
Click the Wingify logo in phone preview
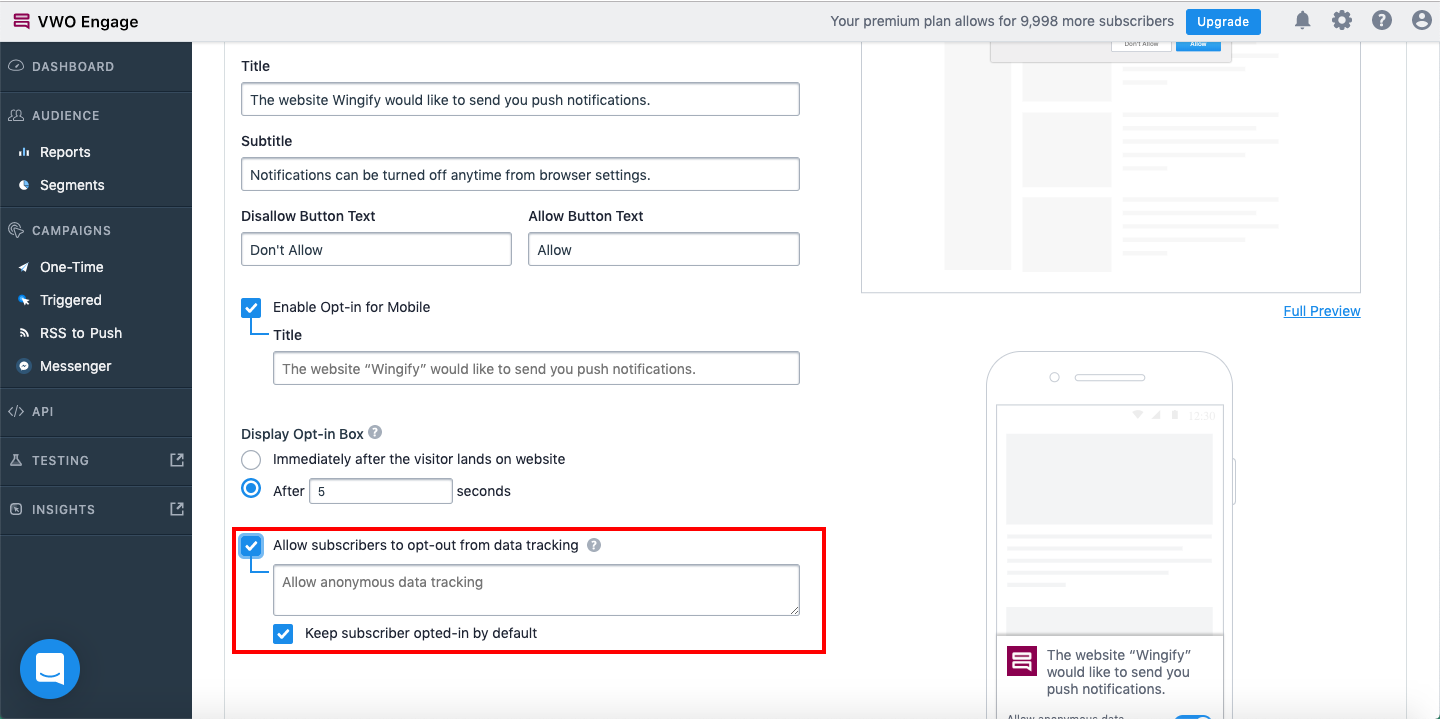click(1022, 660)
